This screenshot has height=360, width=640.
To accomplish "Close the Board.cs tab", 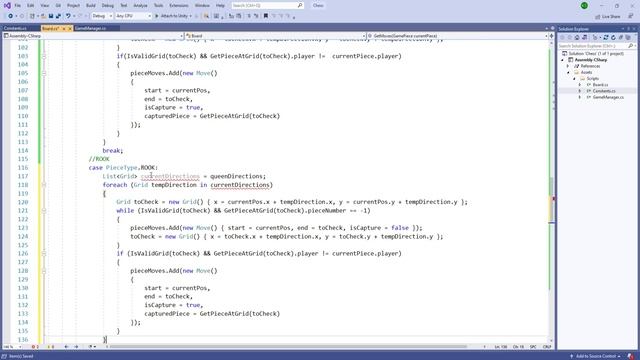I will click(x=70, y=29).
